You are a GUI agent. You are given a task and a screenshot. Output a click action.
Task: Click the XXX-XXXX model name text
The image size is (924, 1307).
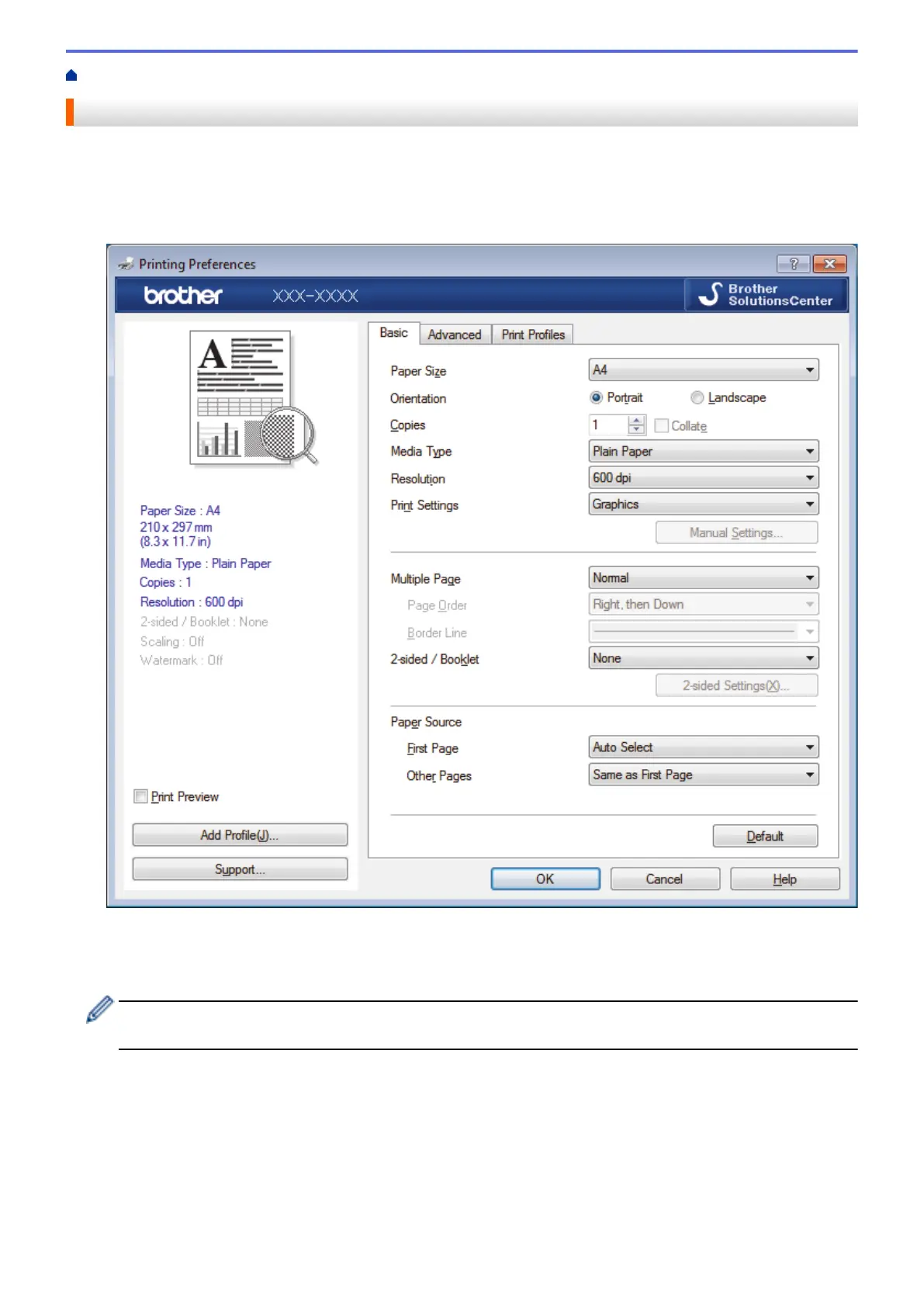[315, 296]
